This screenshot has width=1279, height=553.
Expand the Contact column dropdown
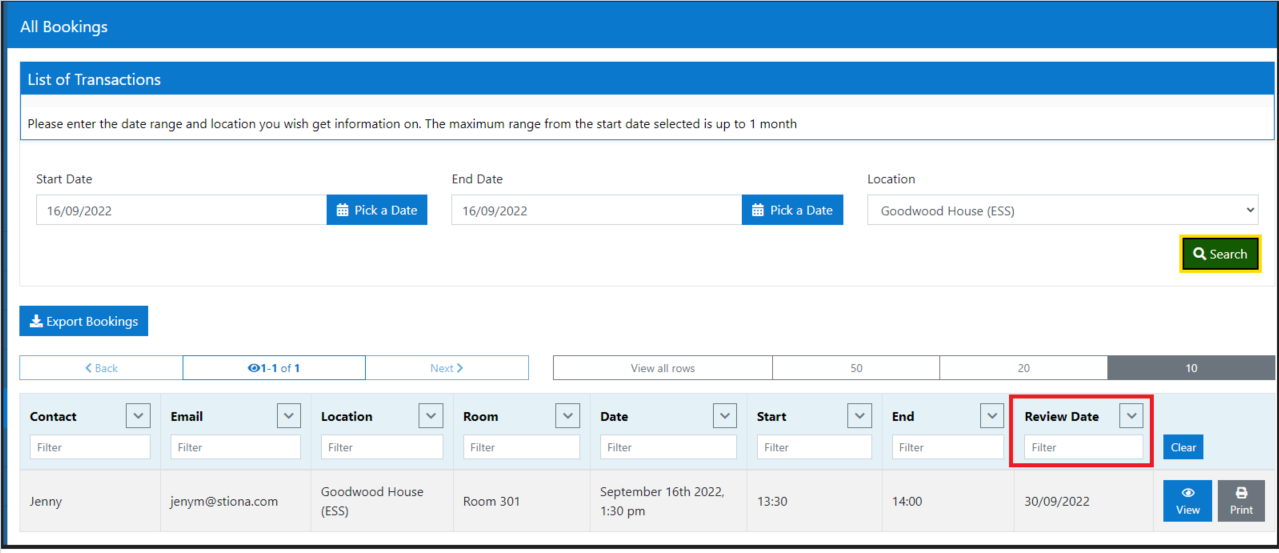(x=138, y=416)
